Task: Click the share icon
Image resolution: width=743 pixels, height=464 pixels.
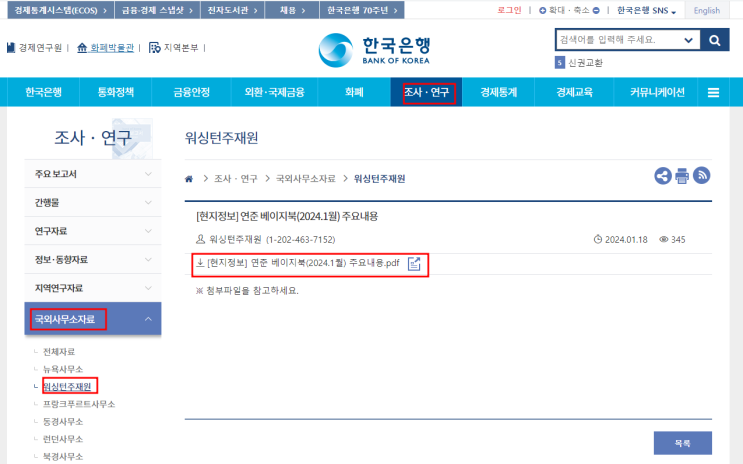Action: click(x=663, y=176)
